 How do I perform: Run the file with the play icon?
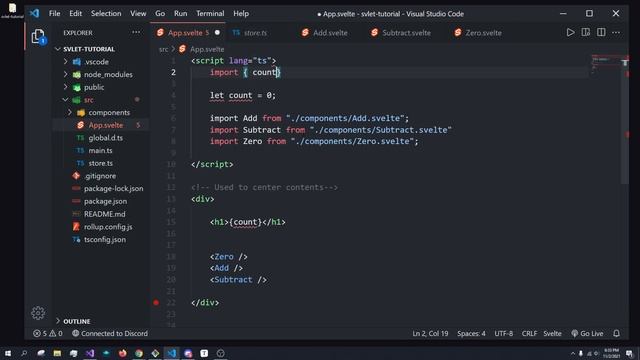click(570, 32)
